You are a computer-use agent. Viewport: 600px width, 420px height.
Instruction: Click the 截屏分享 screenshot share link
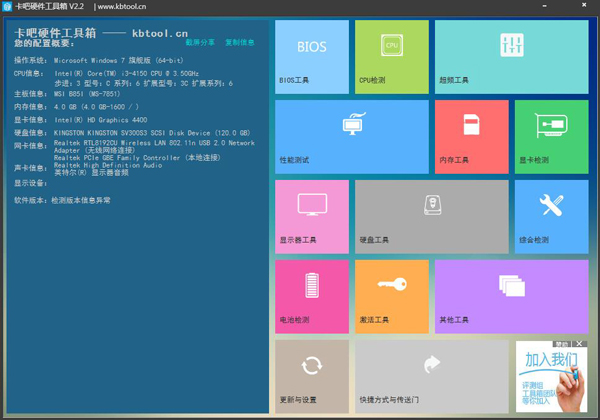[x=200, y=42]
